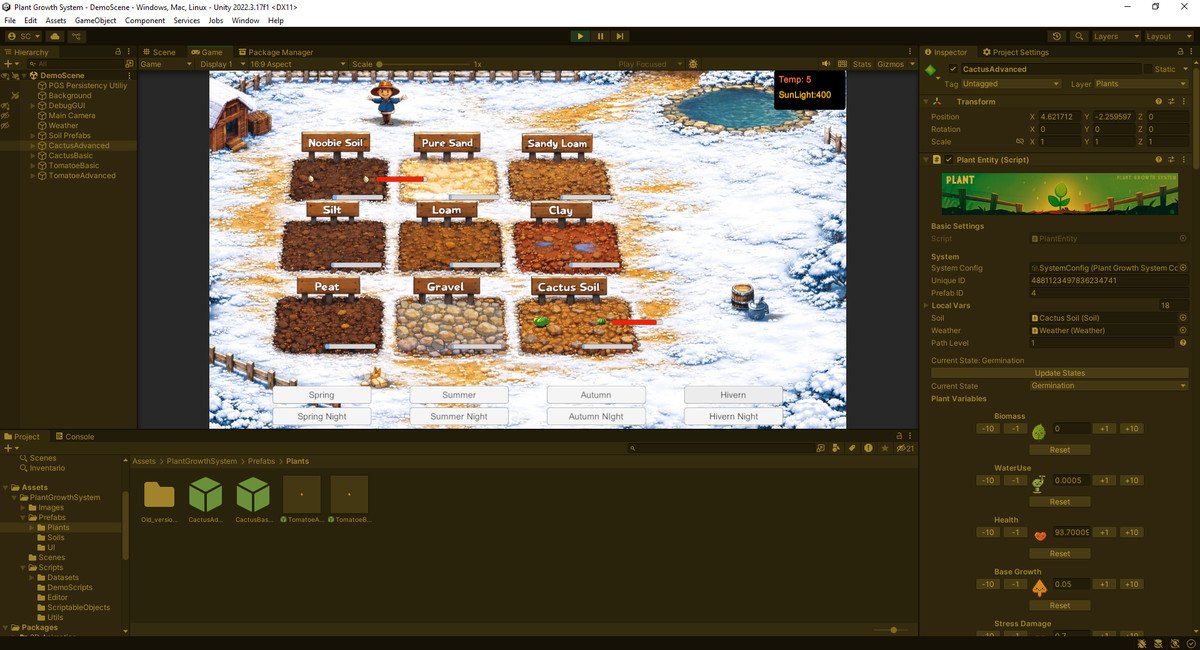Click Reset under Biomass
This screenshot has height=650, width=1200.
coord(1059,450)
